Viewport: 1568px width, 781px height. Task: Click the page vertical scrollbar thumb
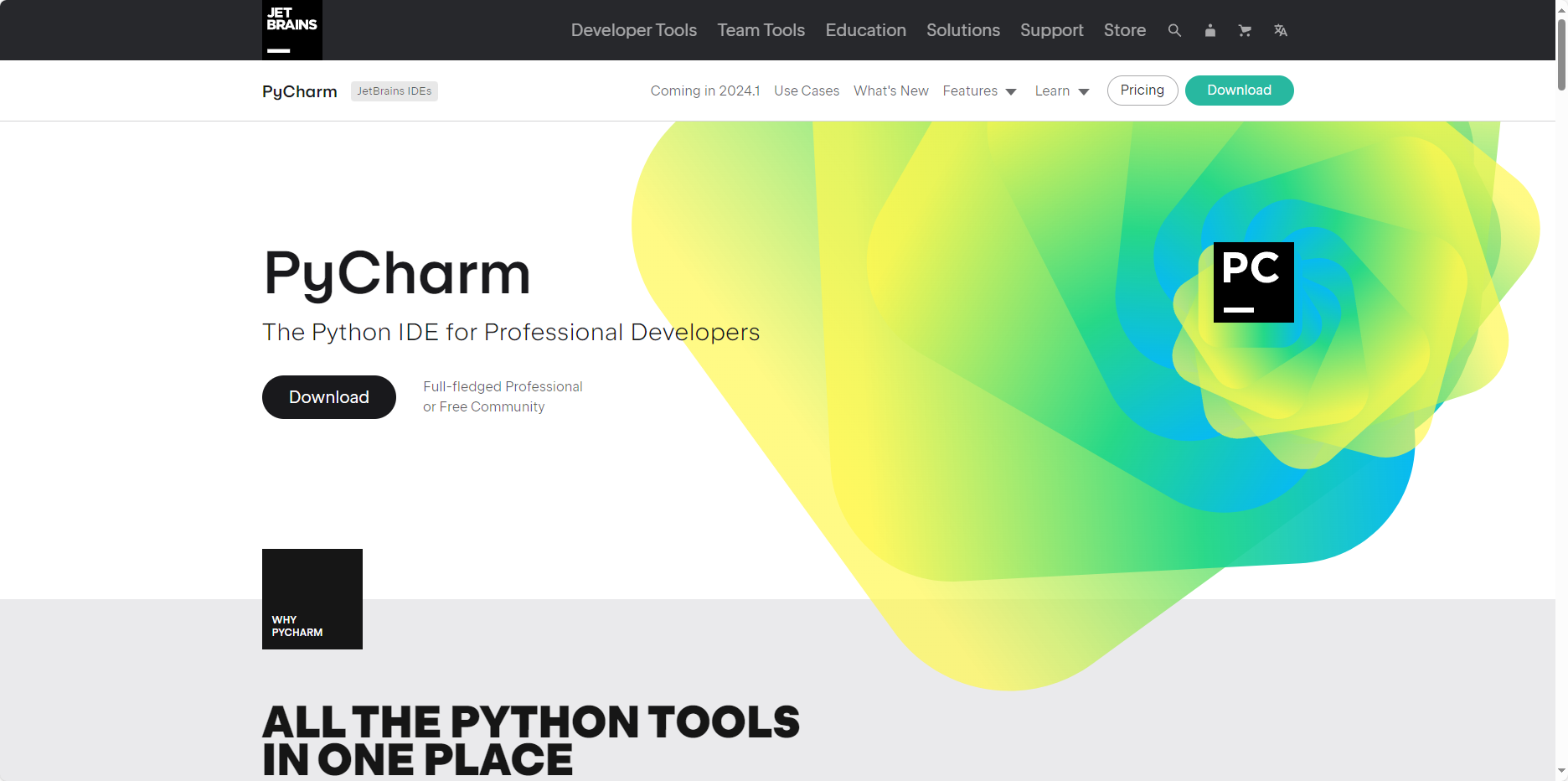[1561, 54]
